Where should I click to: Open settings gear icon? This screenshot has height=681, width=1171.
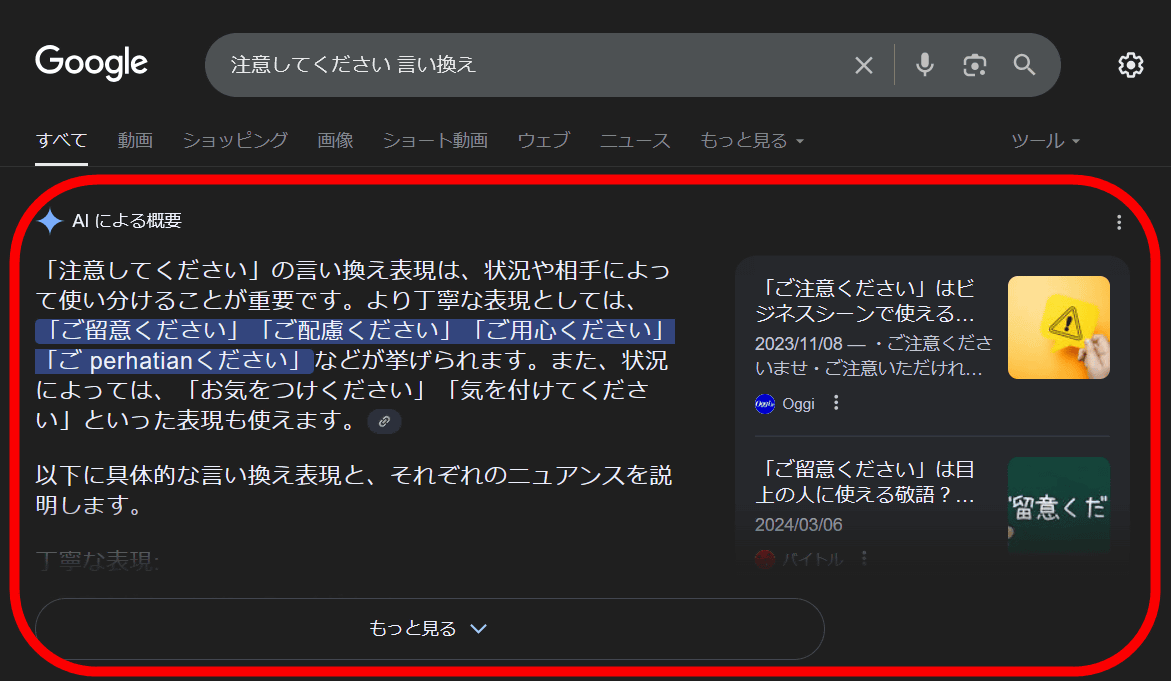[1130, 66]
